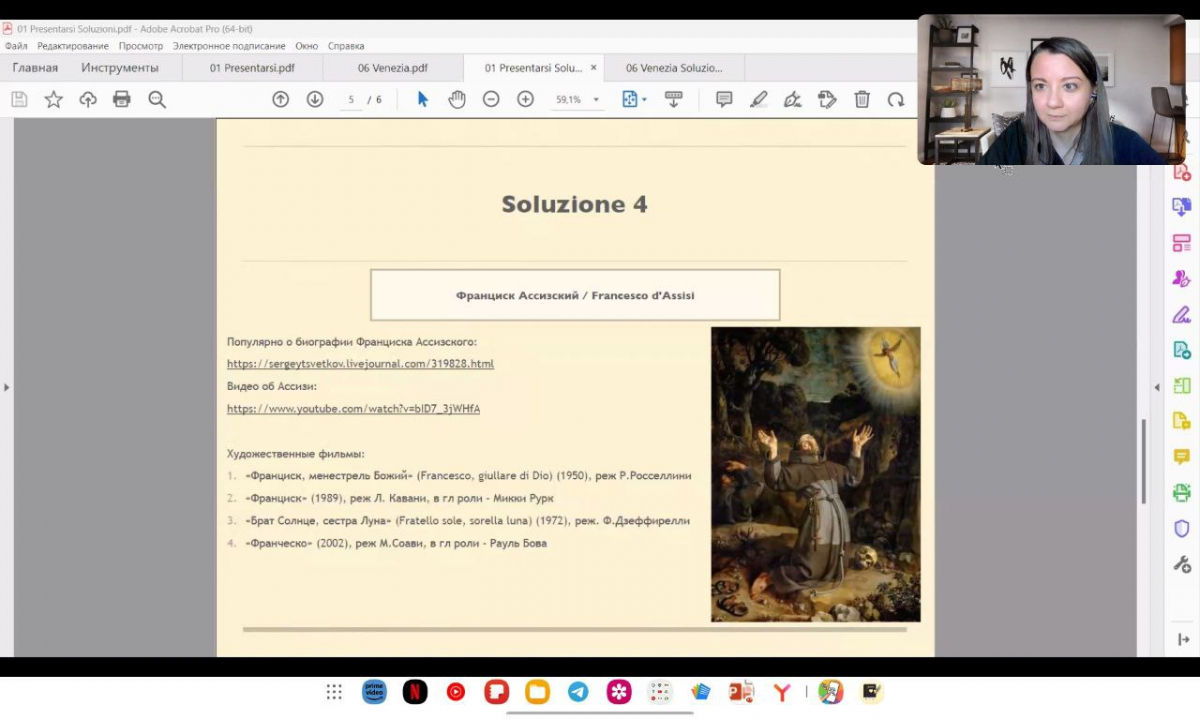Open the Protect shield tool in sidebar
Image resolution: width=1200 pixels, height=720 pixels.
click(1182, 529)
